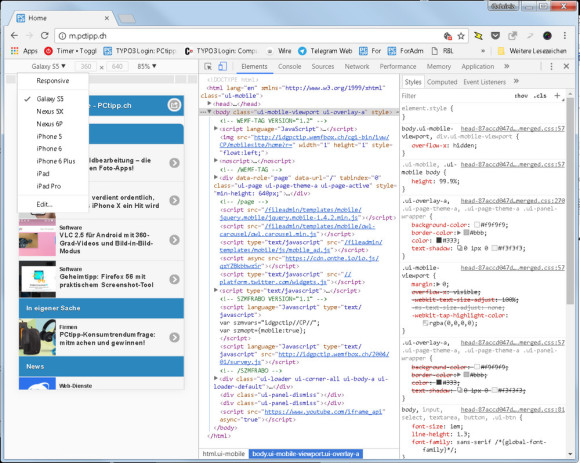Click VLC 2.5 article thumbnail
The height and width of the screenshot is (463, 580).
[x=37, y=240]
